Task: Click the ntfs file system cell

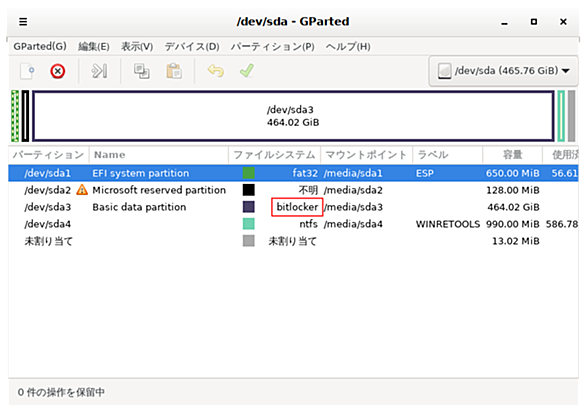Action: [308, 224]
